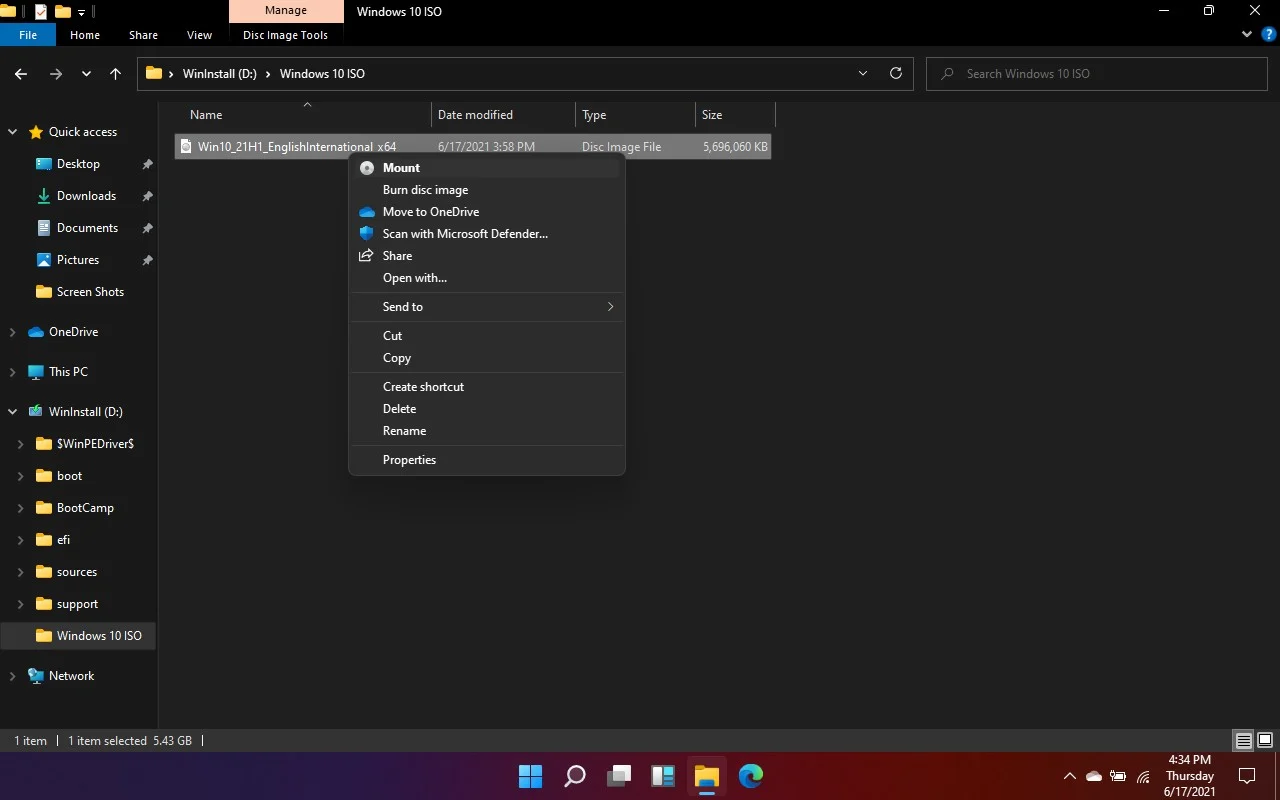Click the Search Windows 10 ISO field
This screenshot has width=1280, height=800.
[1100, 74]
